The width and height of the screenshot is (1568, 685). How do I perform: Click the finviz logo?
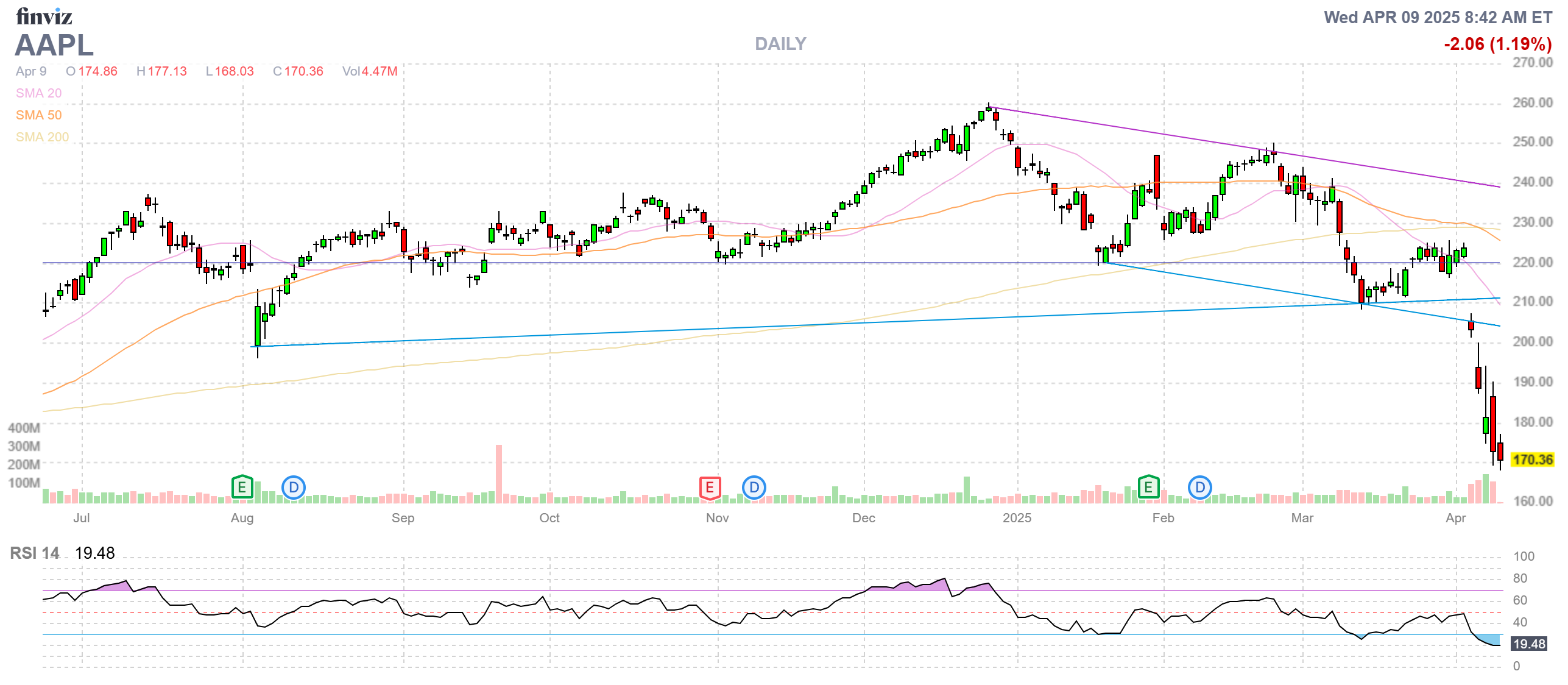tap(44, 16)
